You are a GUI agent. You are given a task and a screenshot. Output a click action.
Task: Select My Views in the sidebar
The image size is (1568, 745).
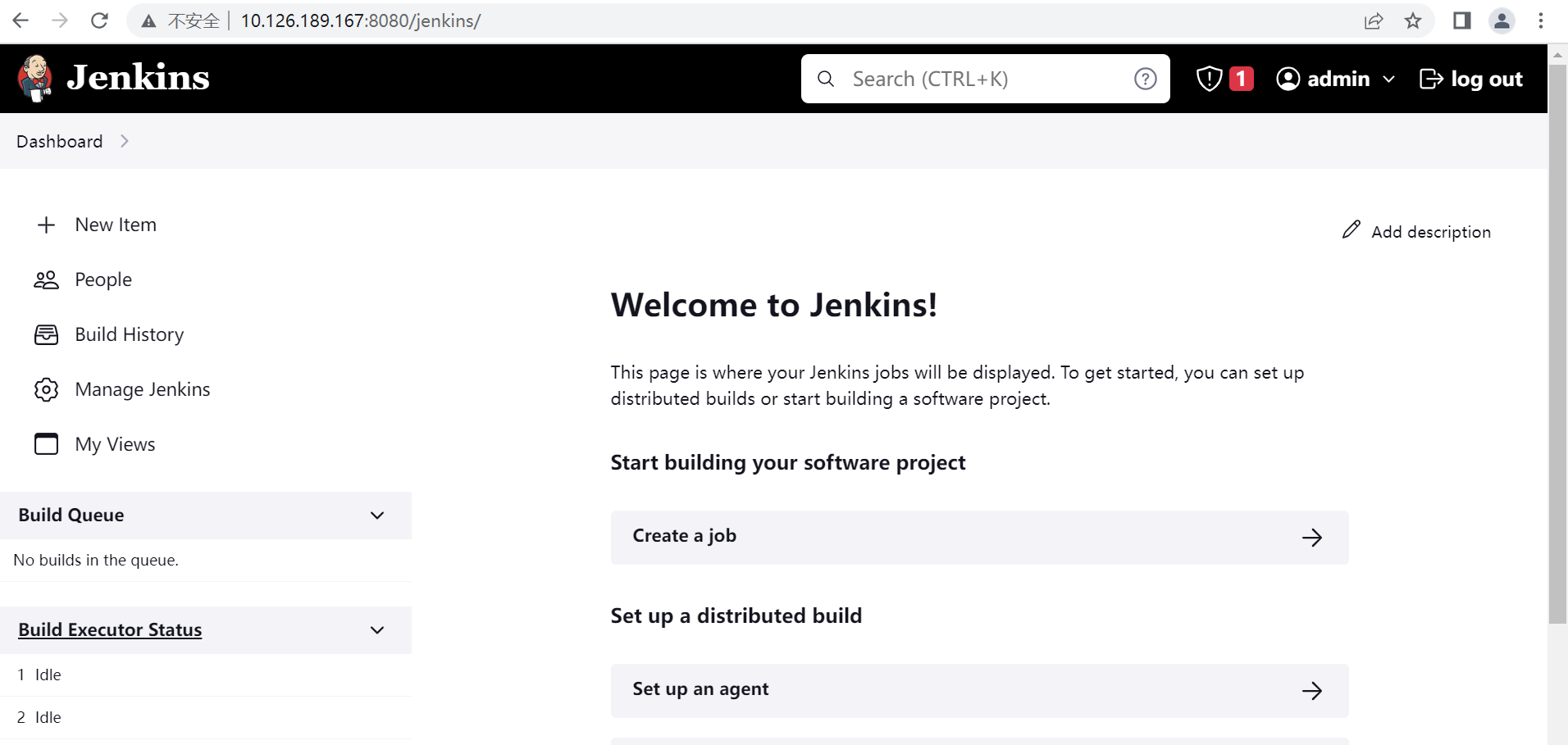tap(116, 444)
